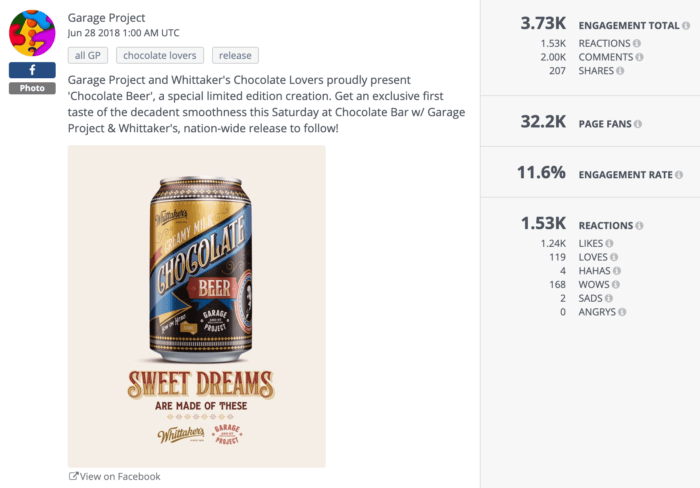700x488 pixels.
Task: Select the 'chocolate lovers' tag
Action: pyautogui.click(x=160, y=56)
